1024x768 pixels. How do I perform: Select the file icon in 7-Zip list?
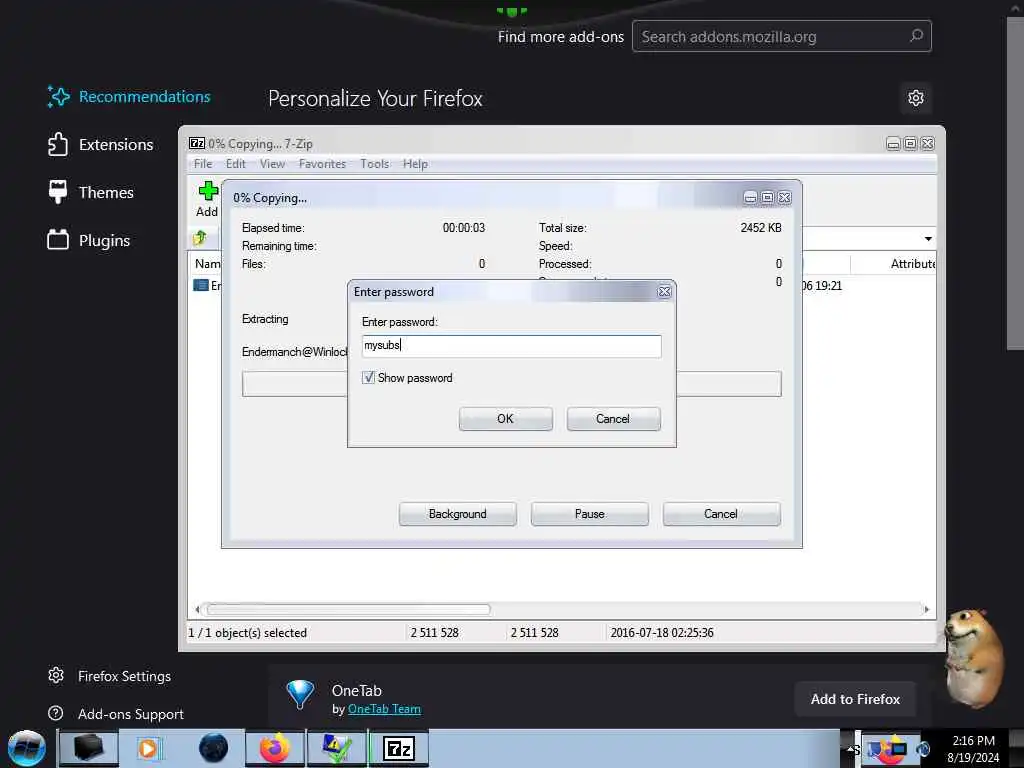(200, 285)
